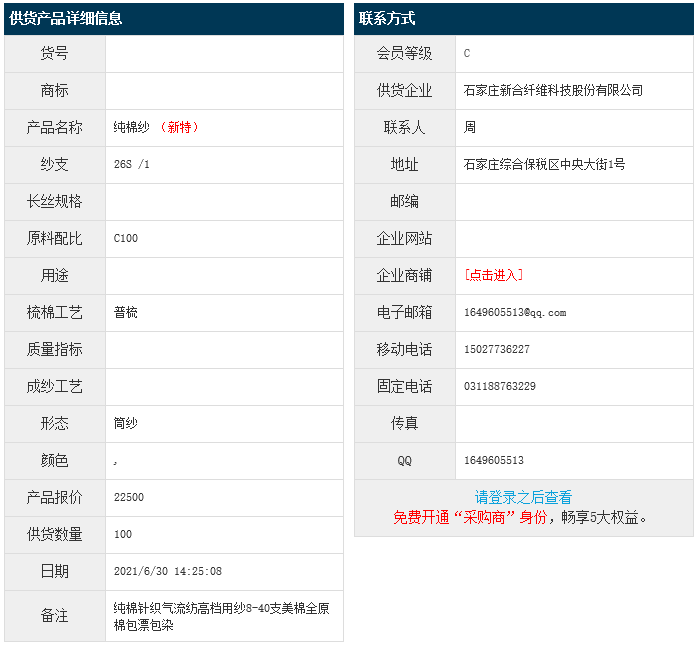The width and height of the screenshot is (698, 646).
Task: Open the 请登录之后查看 login link
Action: point(523,497)
